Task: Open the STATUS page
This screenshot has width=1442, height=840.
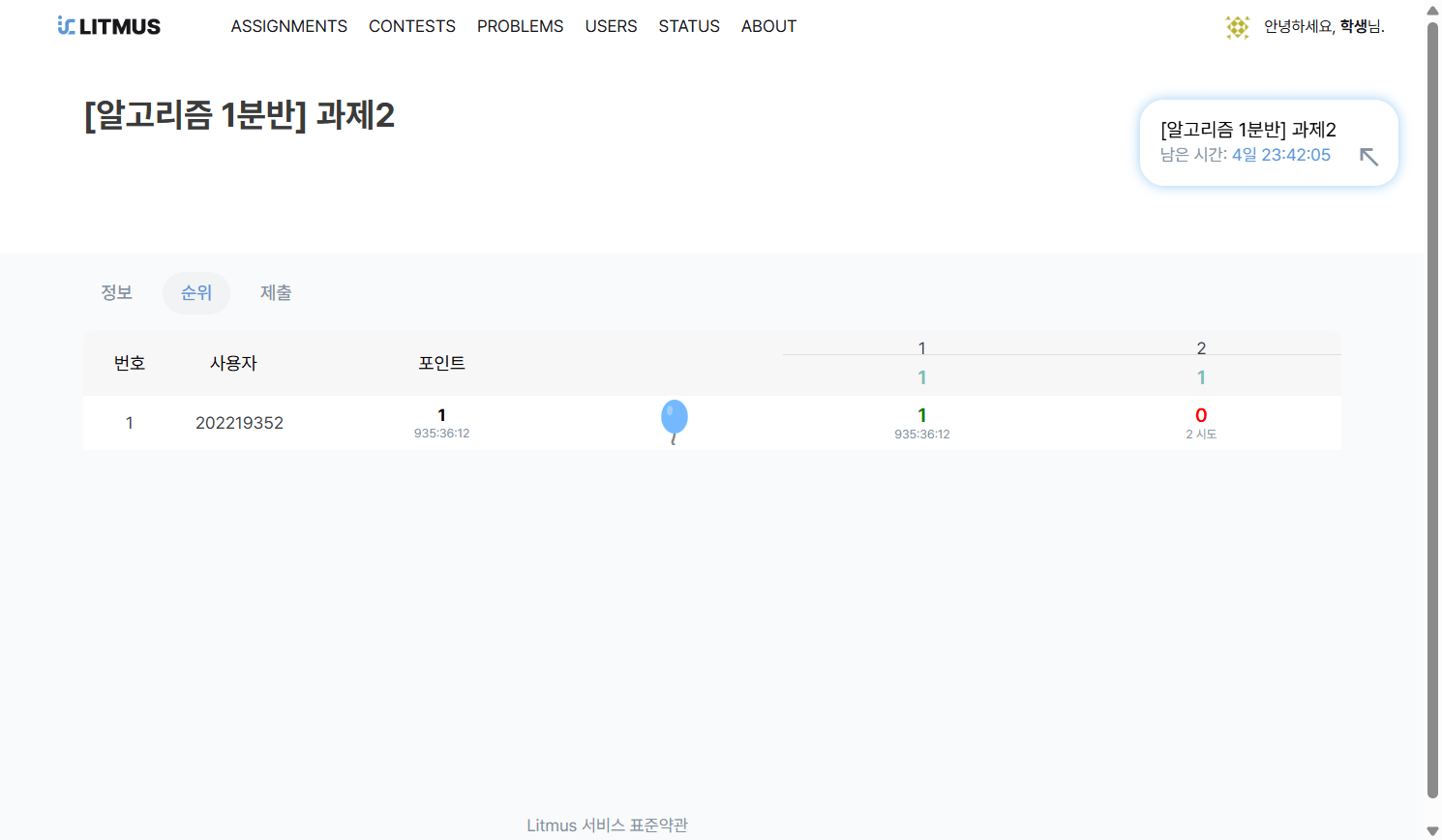Action: tap(689, 26)
